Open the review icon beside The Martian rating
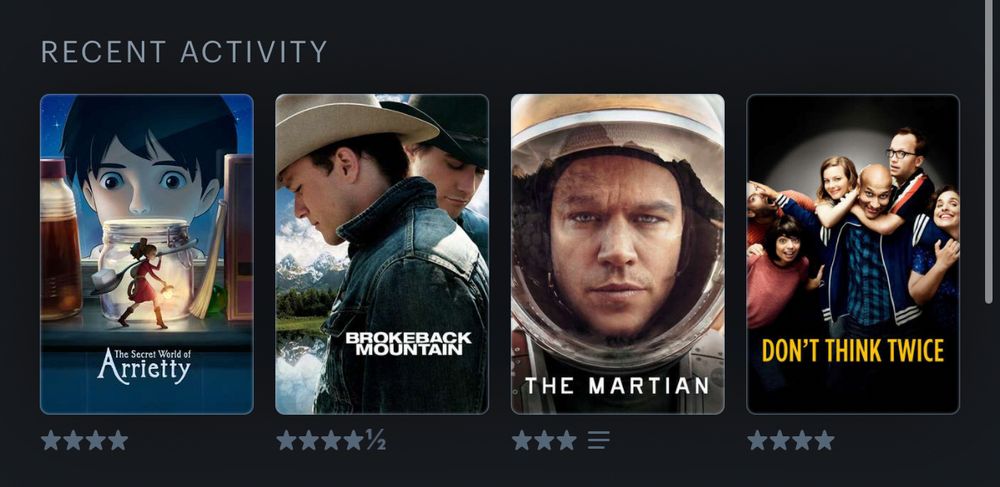This screenshot has width=1000, height=487. (x=598, y=440)
